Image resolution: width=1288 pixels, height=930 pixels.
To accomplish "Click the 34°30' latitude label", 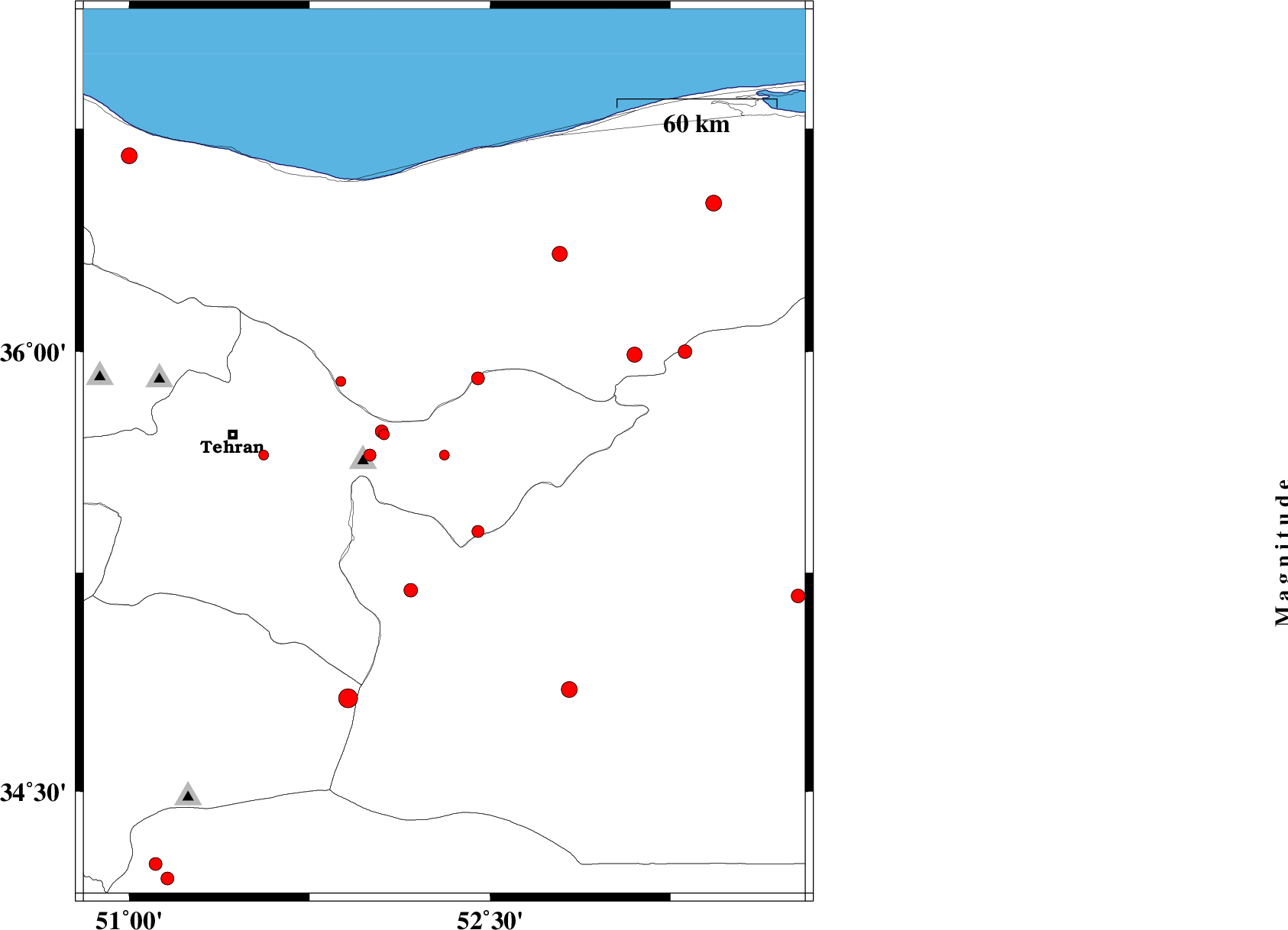I will [x=33, y=793].
